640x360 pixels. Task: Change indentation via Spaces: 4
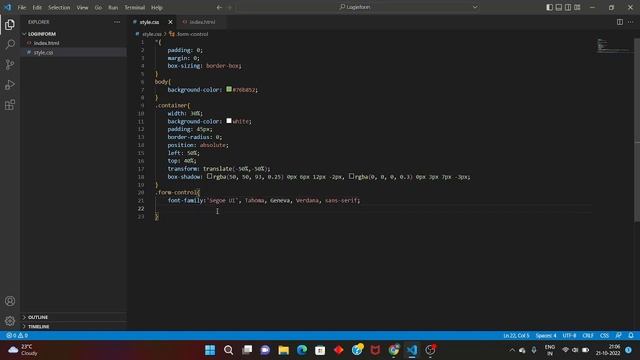(546, 336)
